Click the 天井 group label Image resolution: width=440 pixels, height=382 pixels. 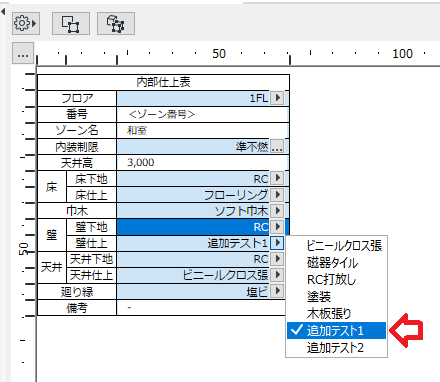(52, 267)
